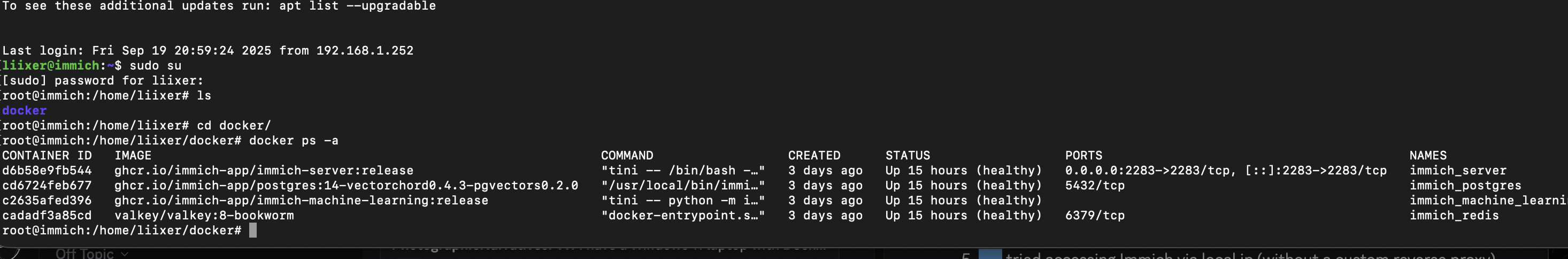
Task: Click the green liixer@immich prompt text
Action: (50, 65)
